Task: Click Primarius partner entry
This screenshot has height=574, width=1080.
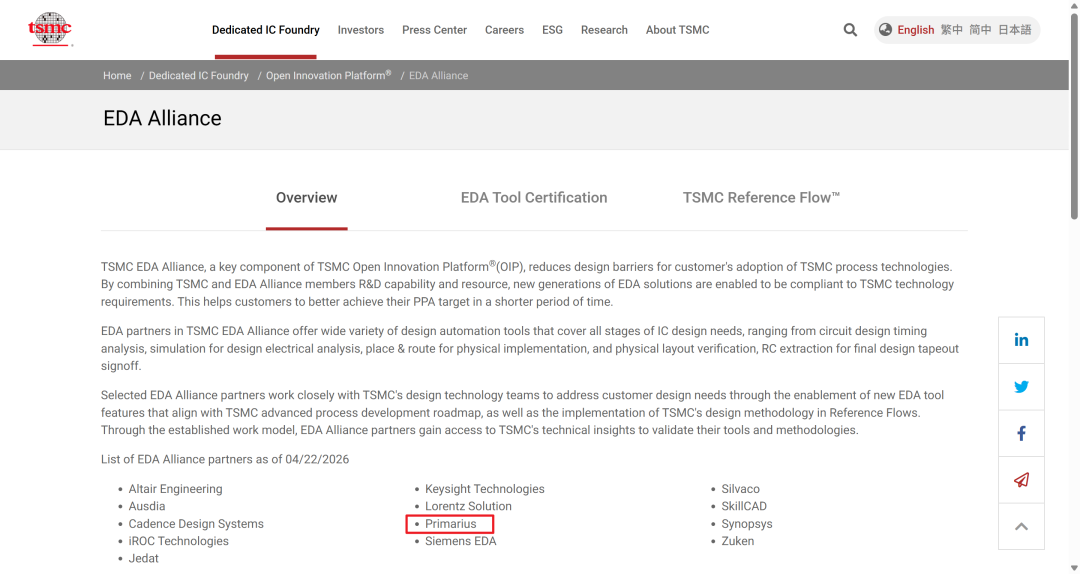Action: [450, 524]
